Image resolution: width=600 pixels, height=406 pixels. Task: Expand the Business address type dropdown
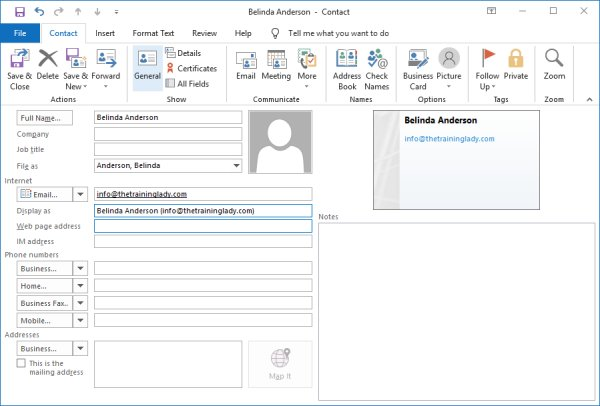pos(80,349)
